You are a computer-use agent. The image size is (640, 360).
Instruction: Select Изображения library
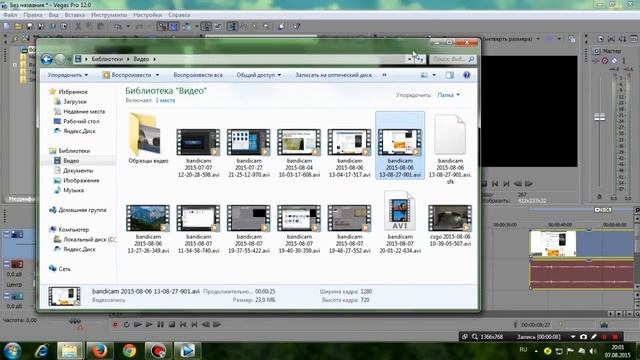pos(81,180)
